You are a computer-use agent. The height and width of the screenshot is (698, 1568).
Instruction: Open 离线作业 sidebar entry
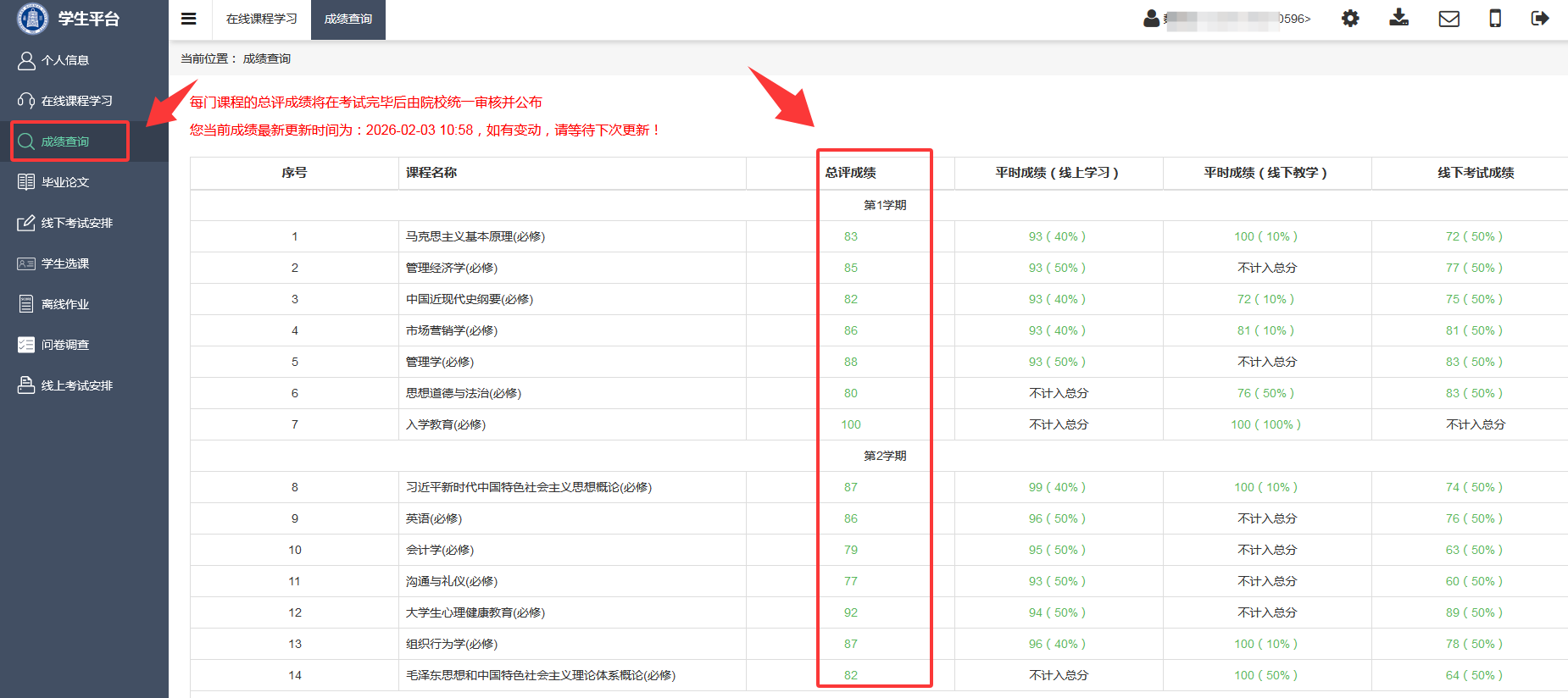[x=65, y=304]
